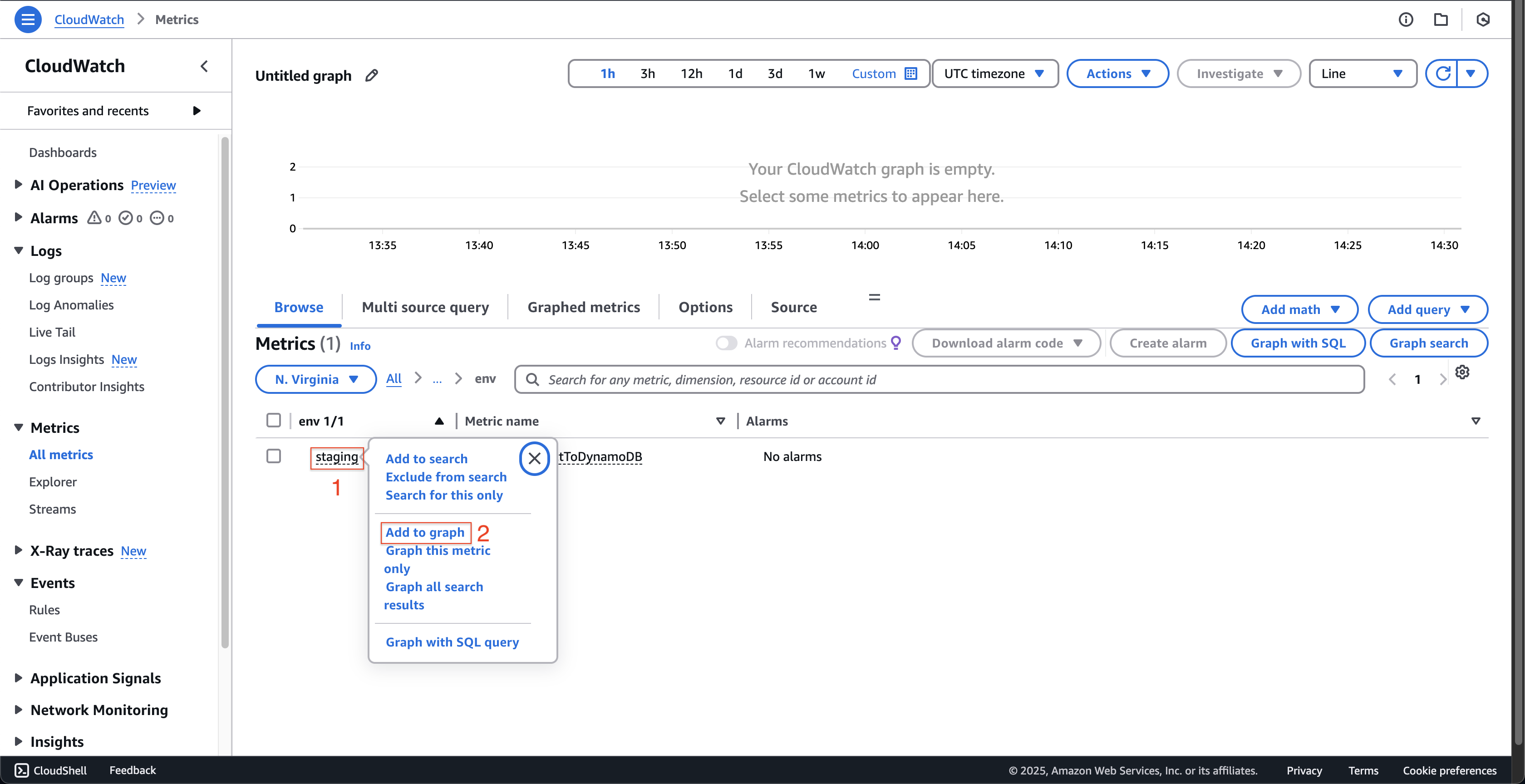
Task: Click the pencil/edit icon next to graph title
Action: click(373, 75)
